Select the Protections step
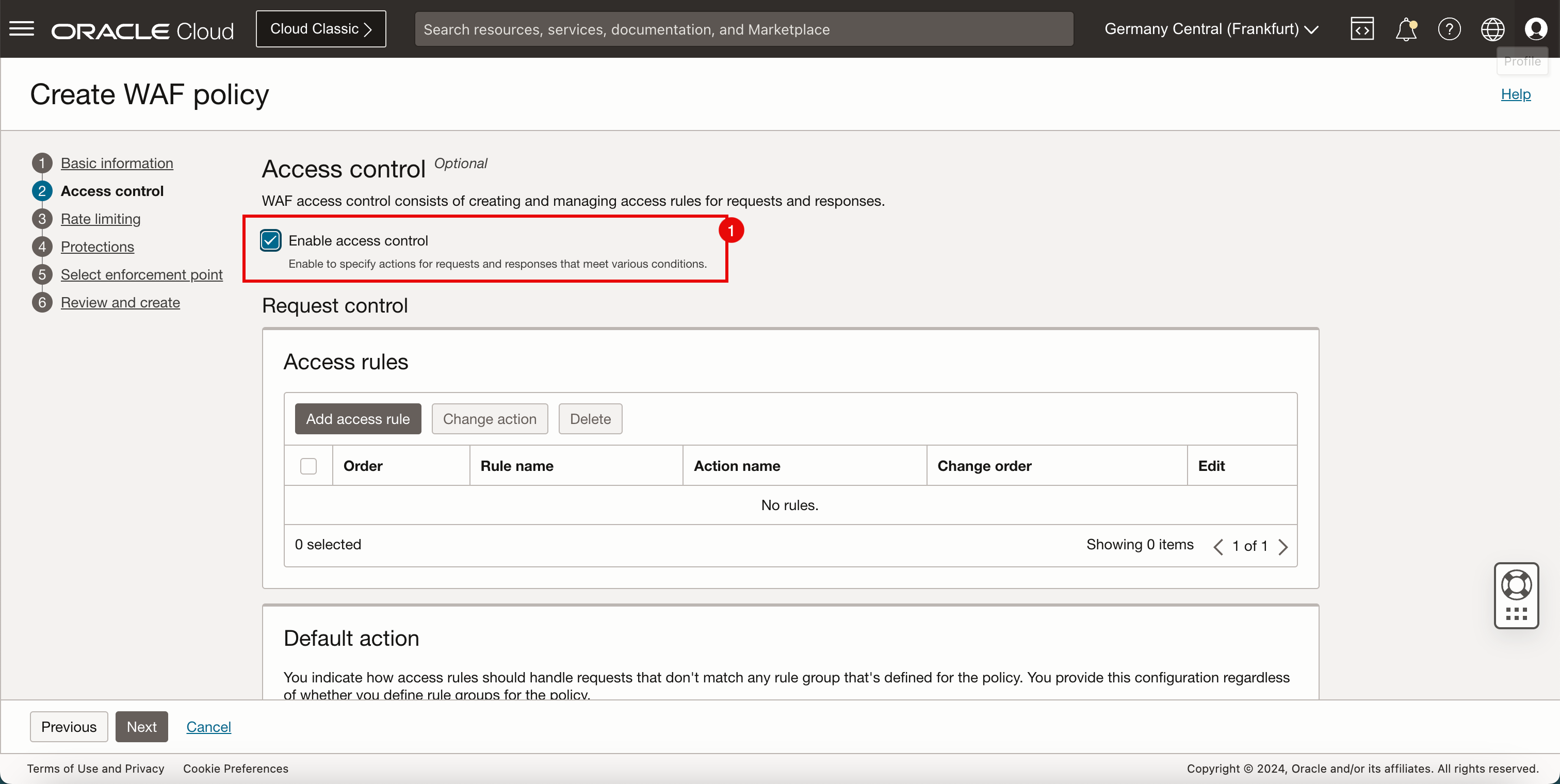Screen dimensions: 1560x784 pos(98,246)
